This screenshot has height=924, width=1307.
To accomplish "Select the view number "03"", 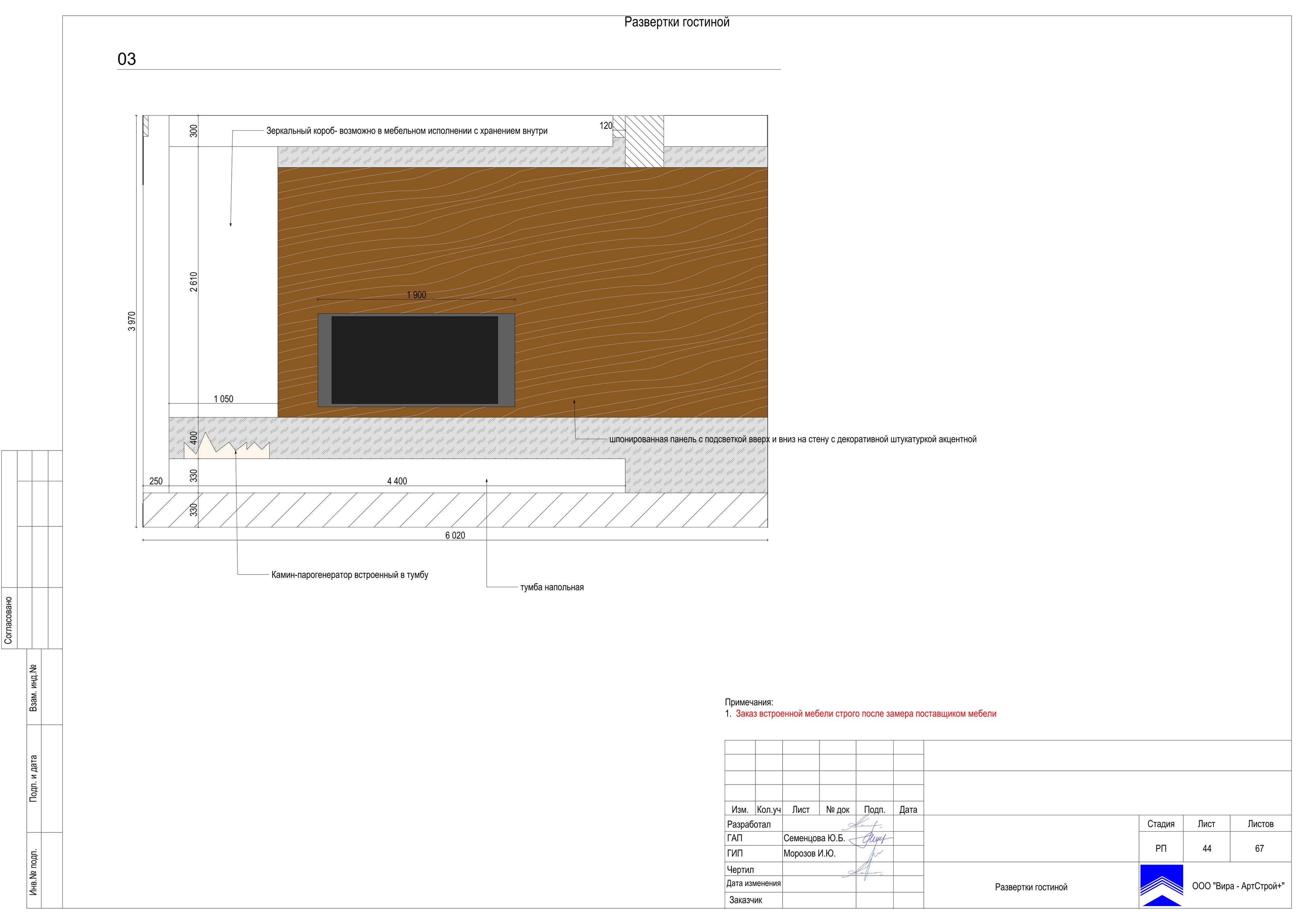I will [126, 59].
